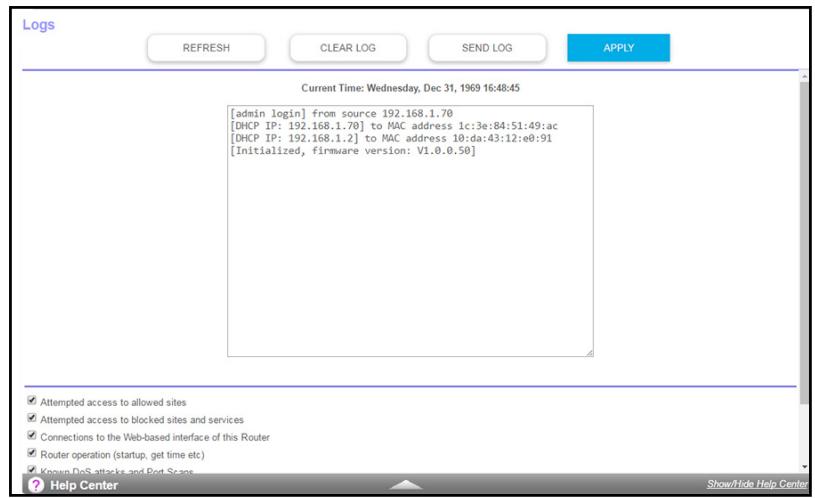Click the page vertical scrollbar thumb
815x498 pixels.
click(805, 242)
